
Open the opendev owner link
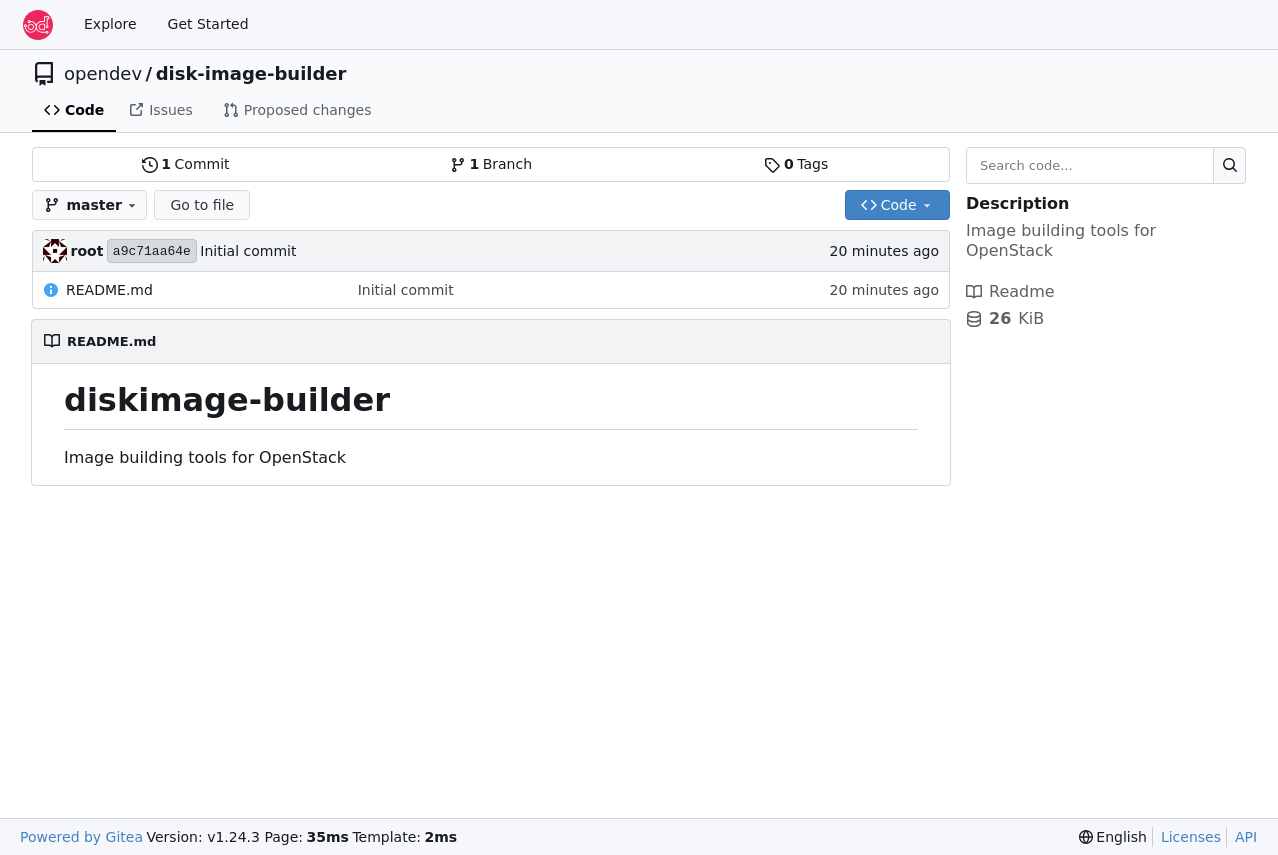(x=103, y=74)
